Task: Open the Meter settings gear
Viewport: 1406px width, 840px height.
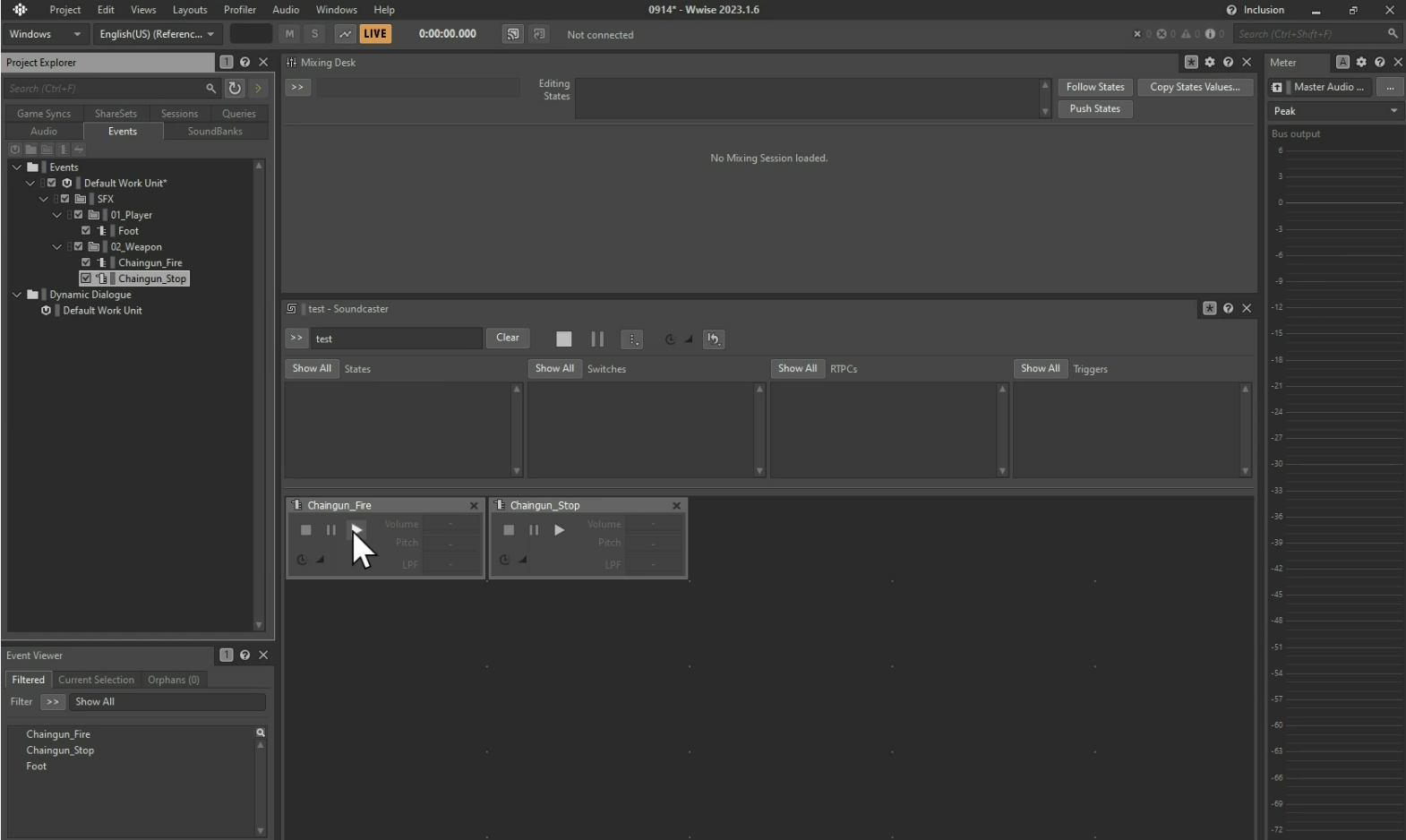Action: click(1361, 62)
